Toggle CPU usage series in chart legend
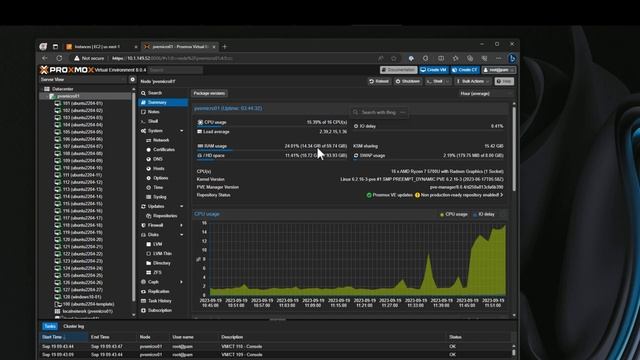Screen dimensions: 640x360 coord(453,214)
